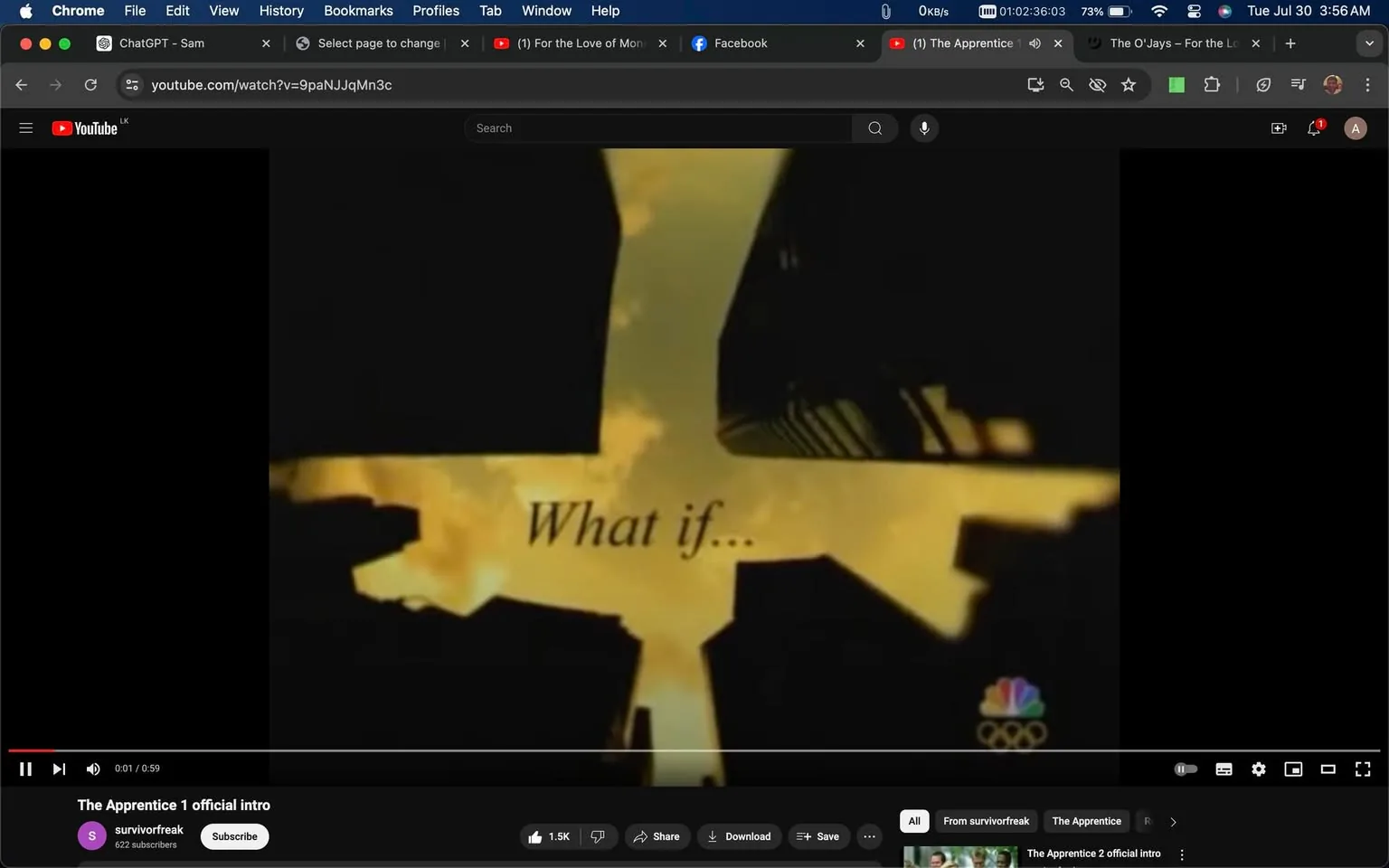Open The Apprentice 2 official intro thumbnail
Screen dimensions: 1389x868
coord(959,855)
